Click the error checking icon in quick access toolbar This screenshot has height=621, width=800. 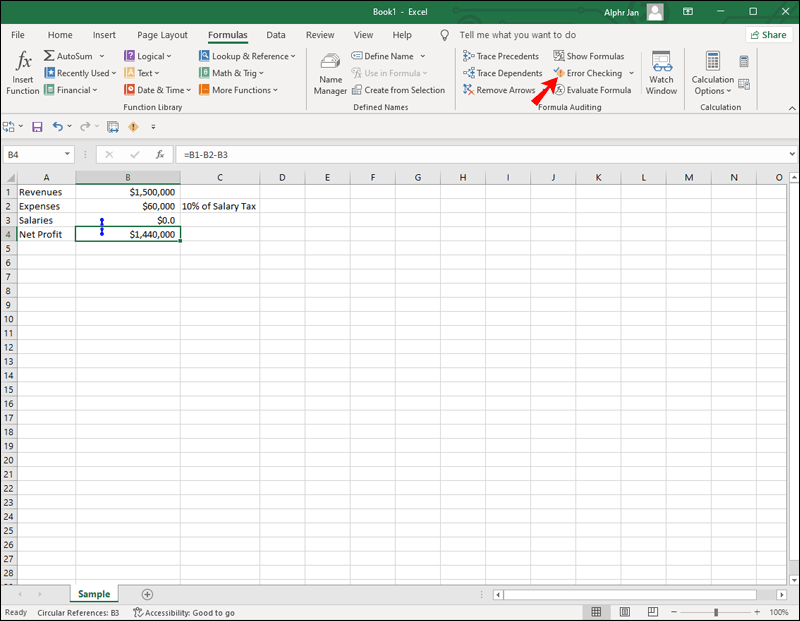(133, 127)
